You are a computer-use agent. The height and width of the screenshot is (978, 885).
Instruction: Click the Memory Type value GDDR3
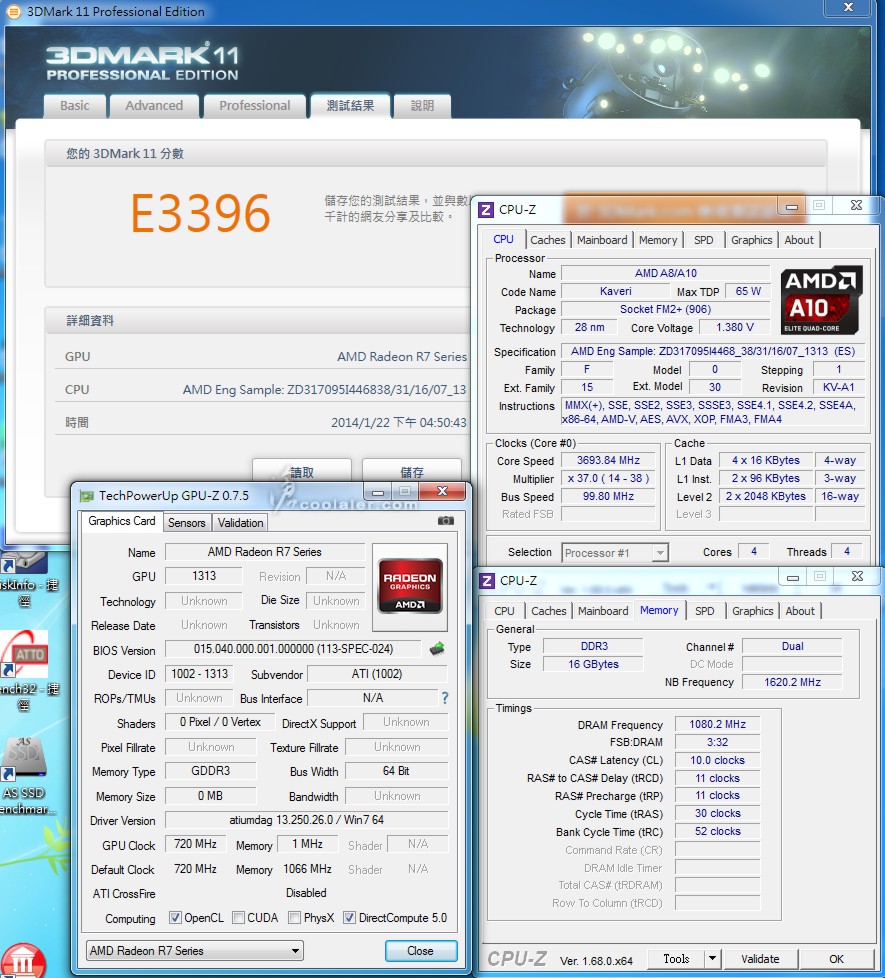tap(211, 771)
